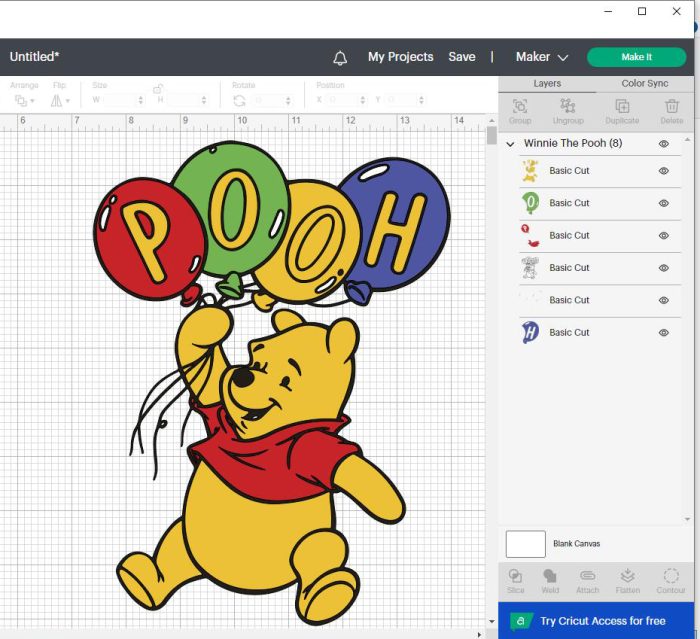Click the Delete trash icon

672,106
